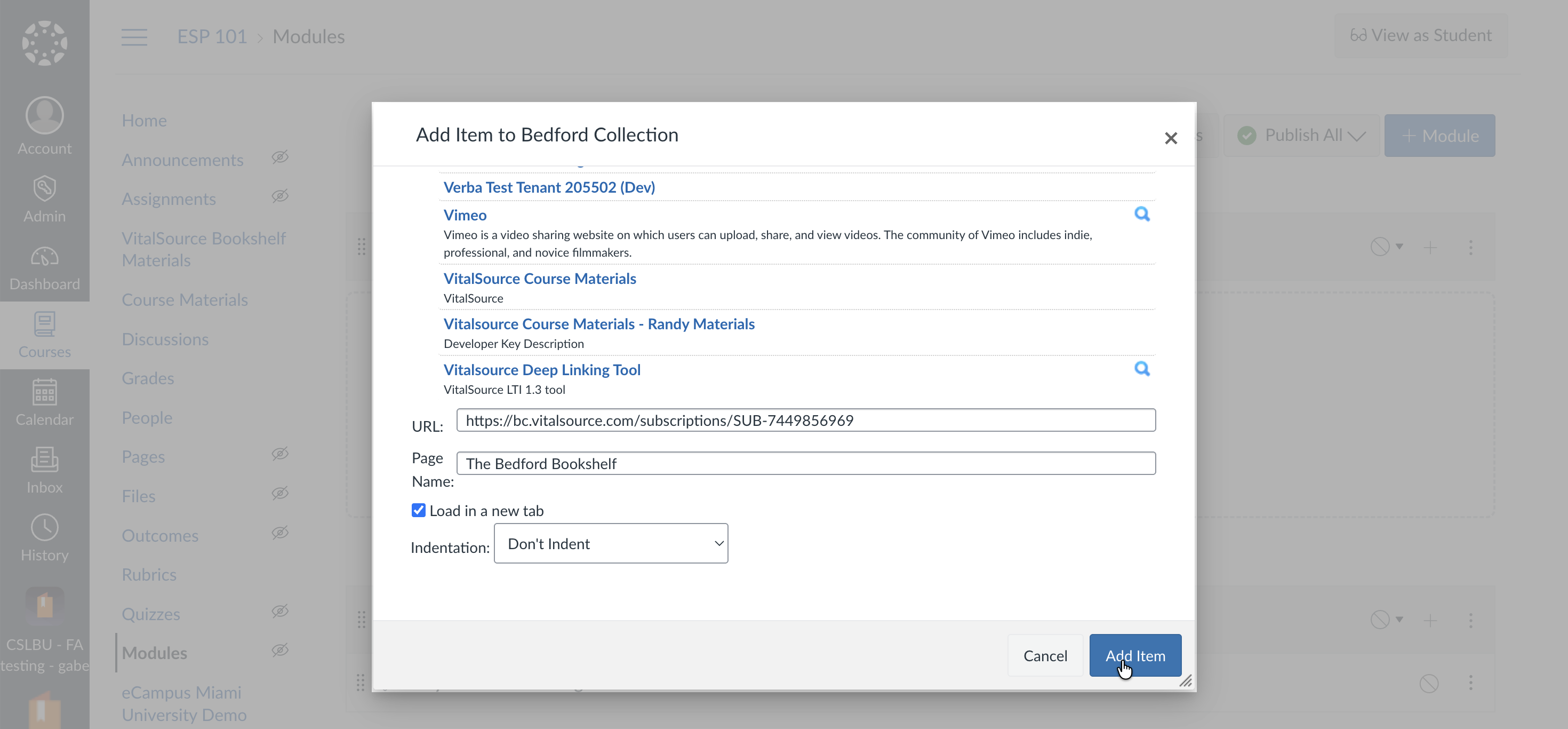Open the Inbox
Viewport: 1568px width, 729px height.
pos(44,470)
